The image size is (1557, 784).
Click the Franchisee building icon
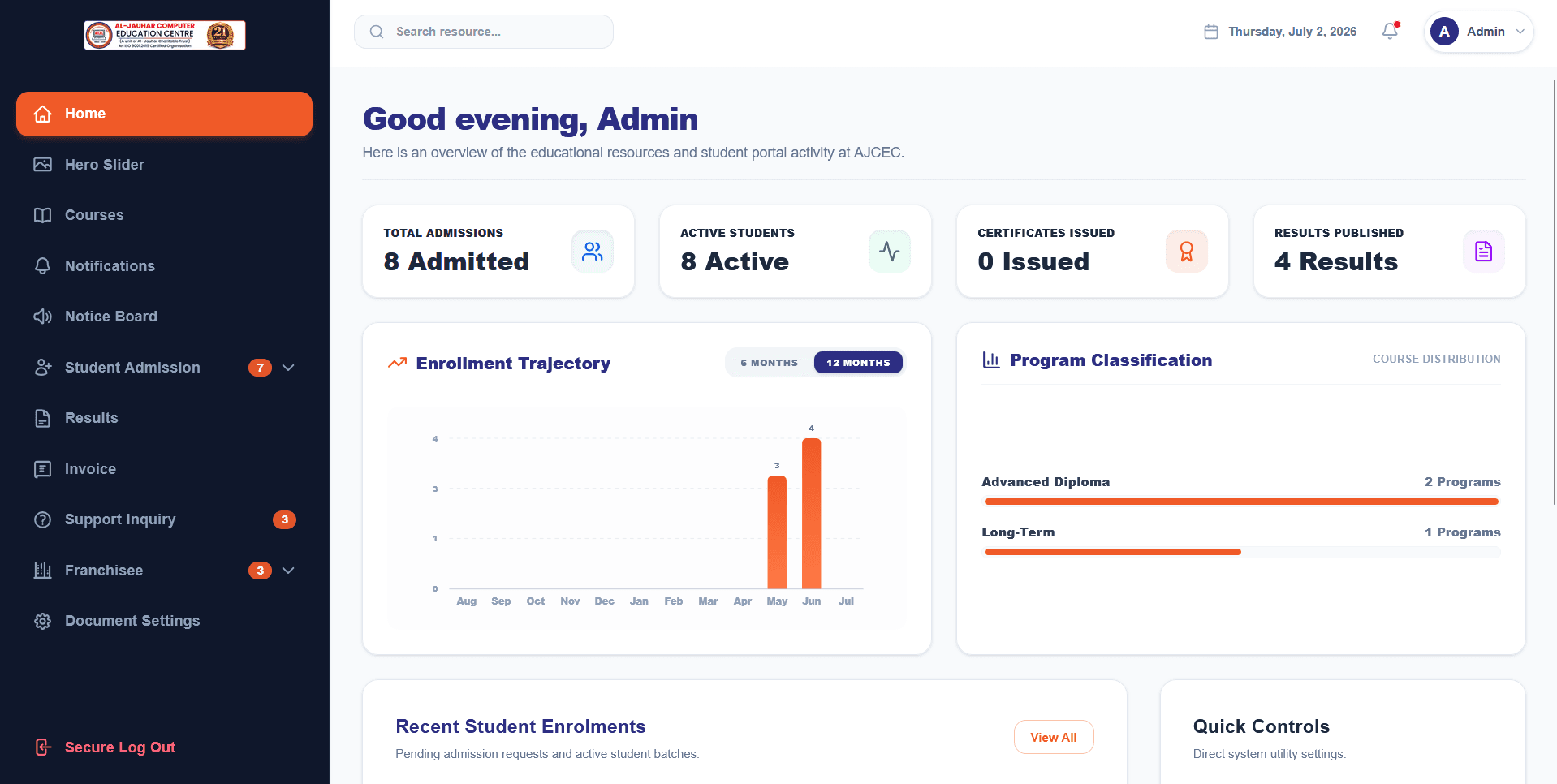click(x=43, y=571)
